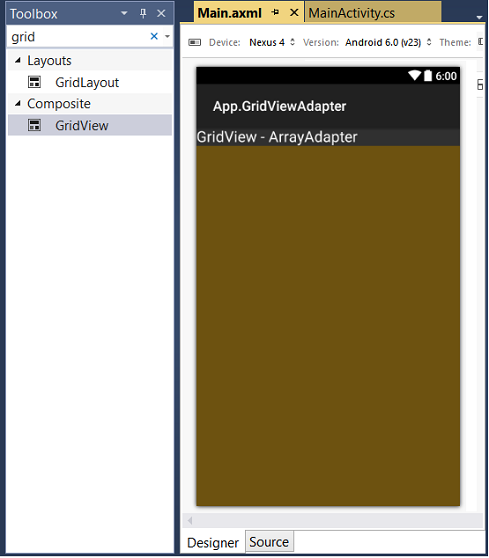This screenshot has width=489, height=558.
Task: Toggle pin on the Main.axml tab
Action: 275,12
